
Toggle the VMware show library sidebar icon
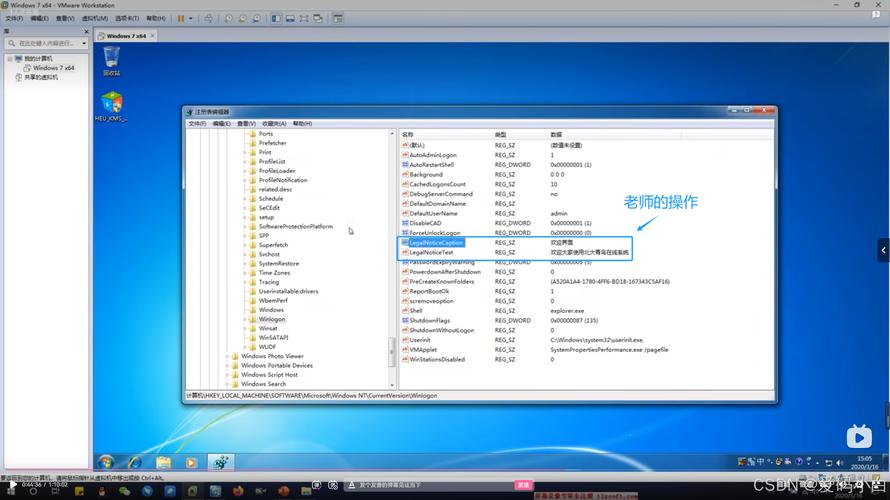click(x=276, y=18)
